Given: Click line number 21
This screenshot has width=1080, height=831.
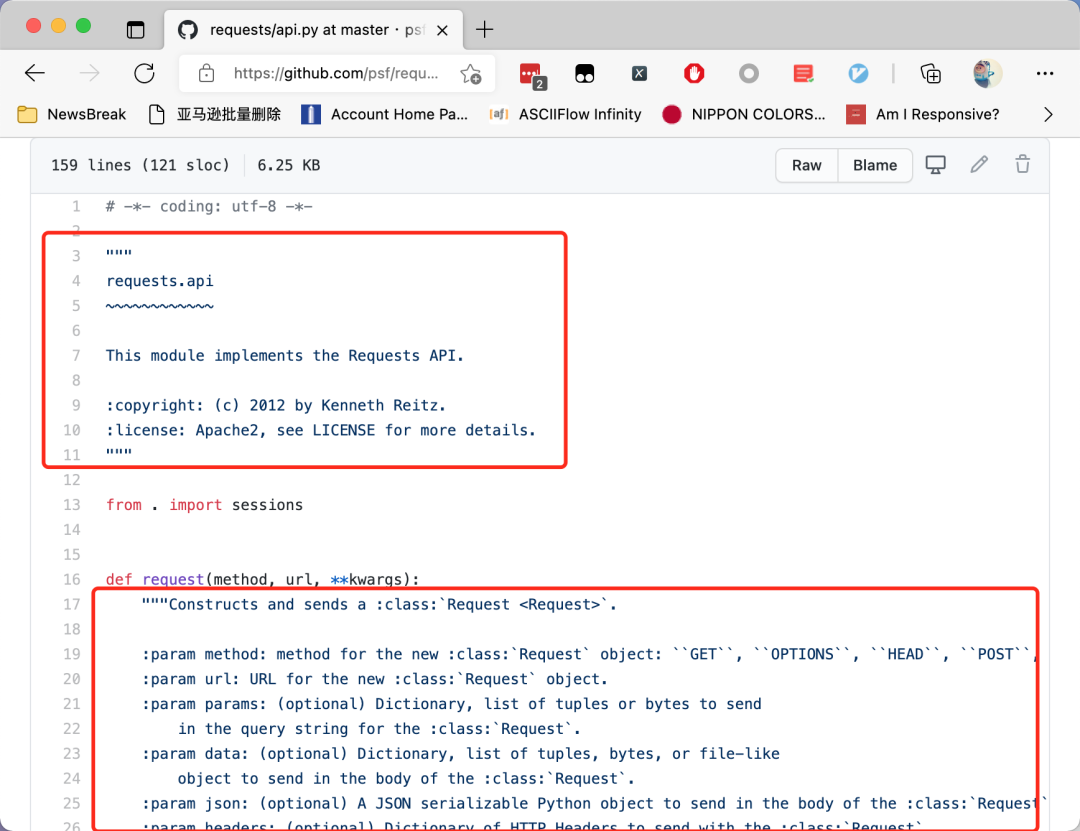Looking at the screenshot, I should (72, 704).
